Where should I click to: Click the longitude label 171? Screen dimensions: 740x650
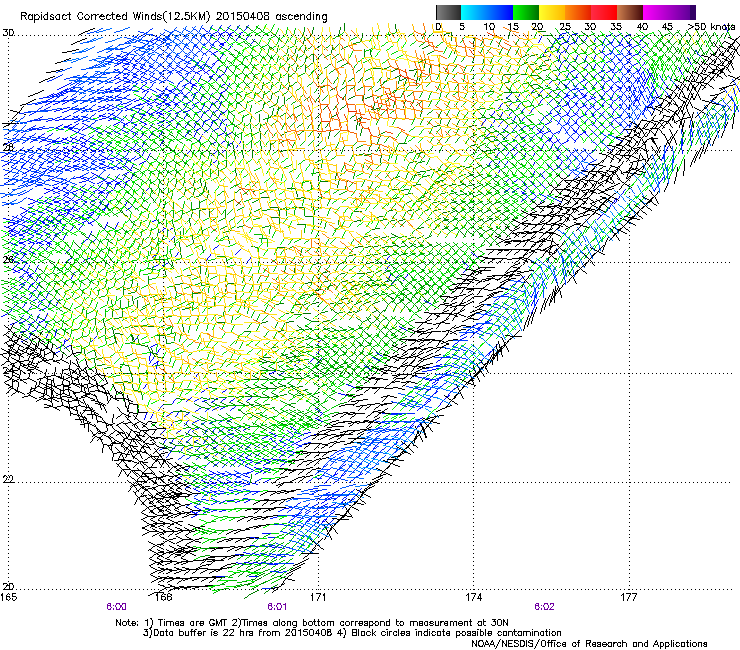tap(318, 597)
